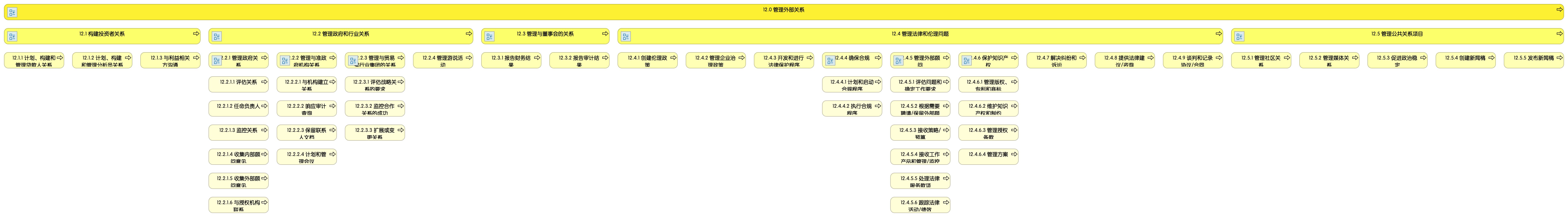This screenshot has width=1568, height=217.
Task: Click the arrow icon on 12.5.1 管理社区关系
Action: [x=1287, y=58]
